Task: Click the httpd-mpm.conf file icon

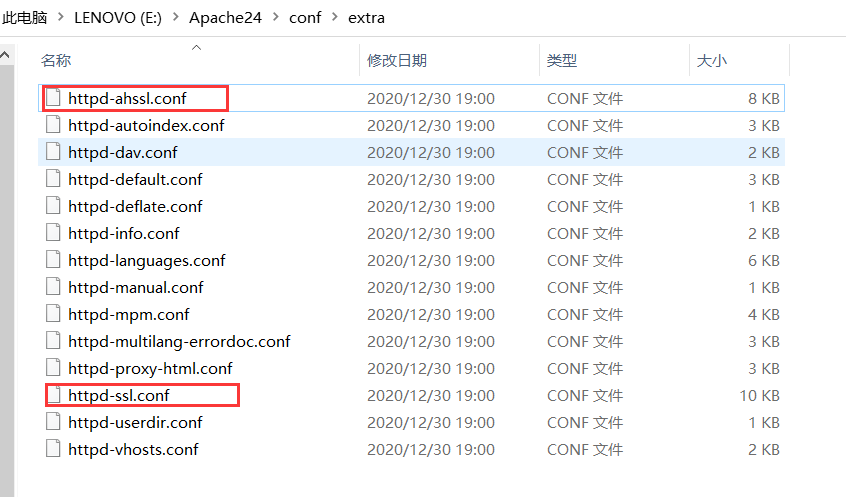Action: 53,314
